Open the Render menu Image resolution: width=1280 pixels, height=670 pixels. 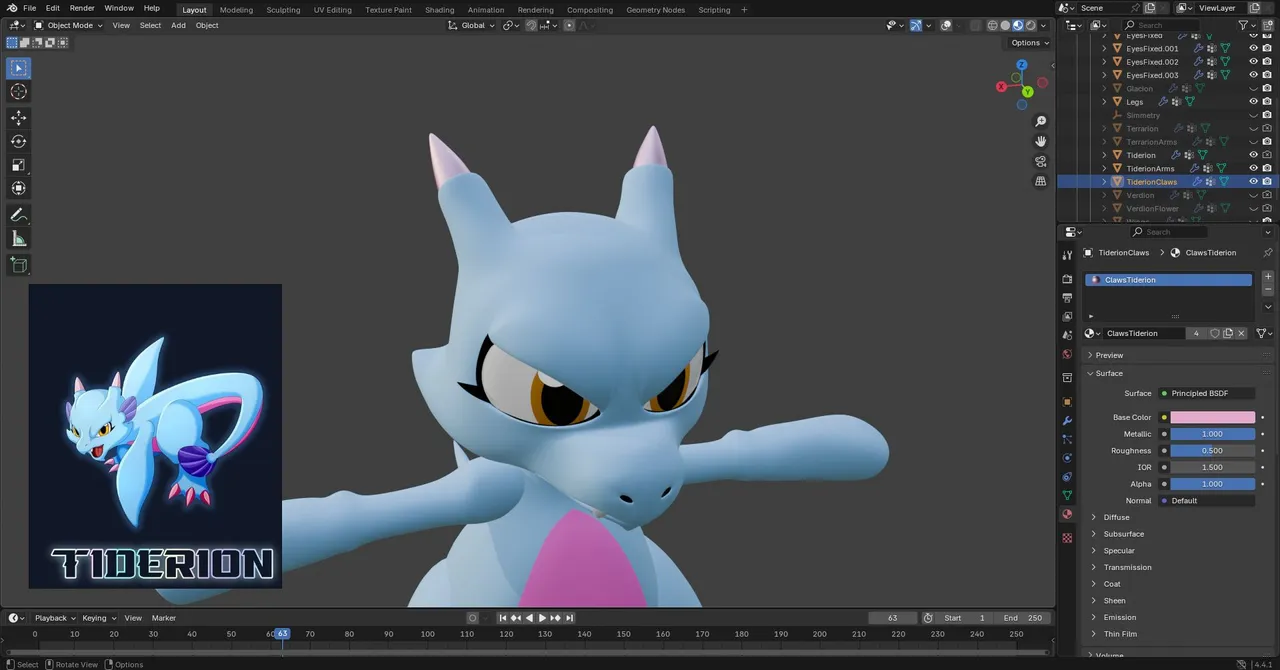(x=82, y=8)
